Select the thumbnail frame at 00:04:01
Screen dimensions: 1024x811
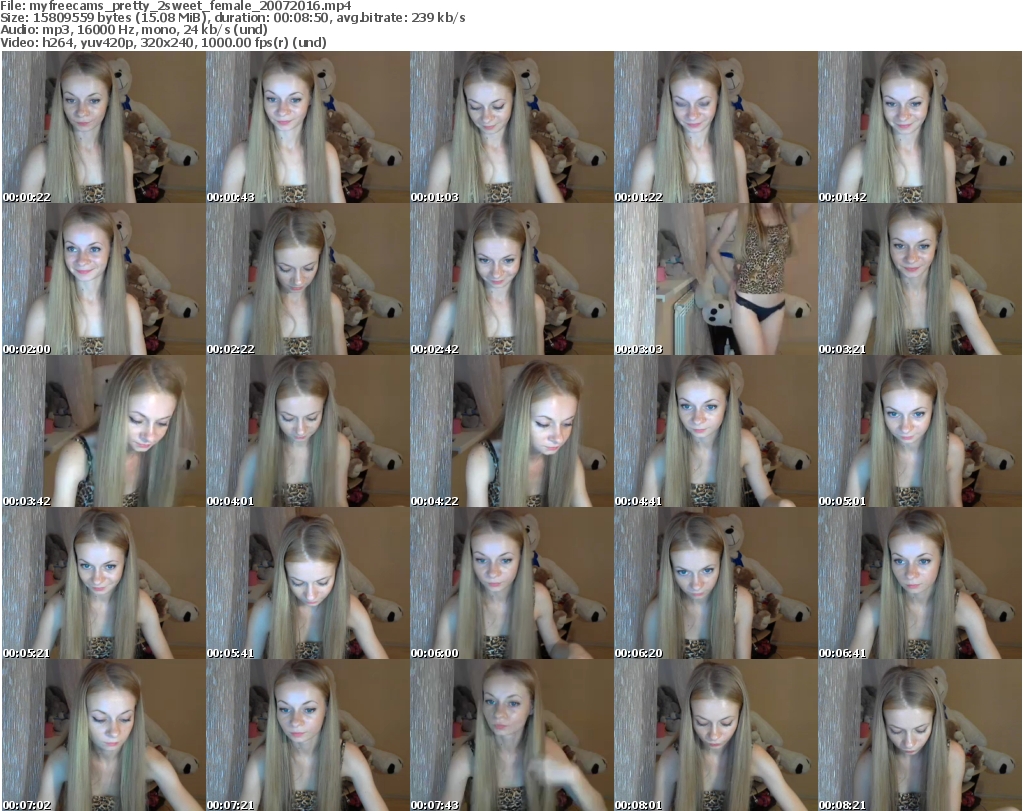(x=308, y=431)
